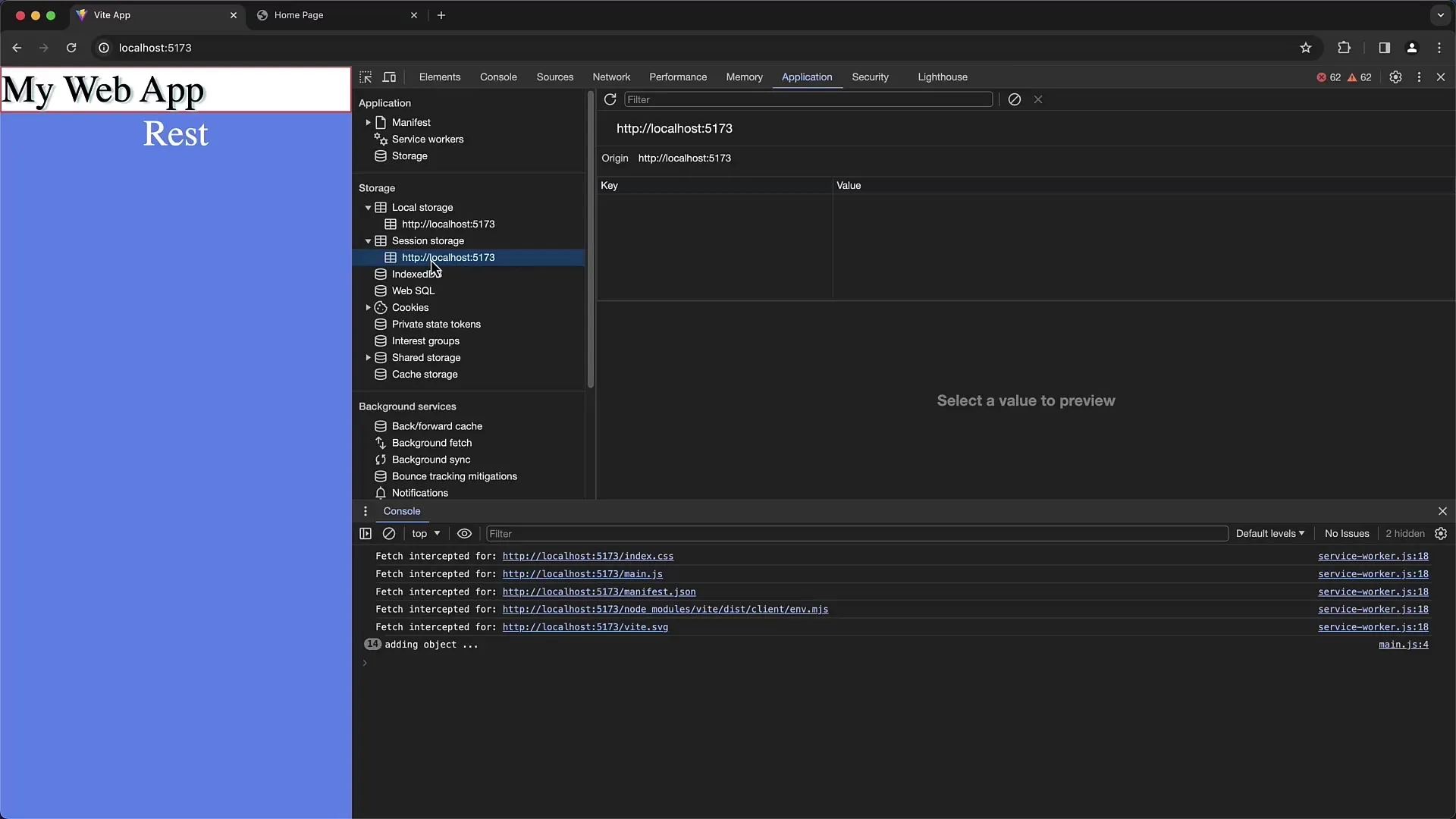Collapse the Local storage tree node

369,208
